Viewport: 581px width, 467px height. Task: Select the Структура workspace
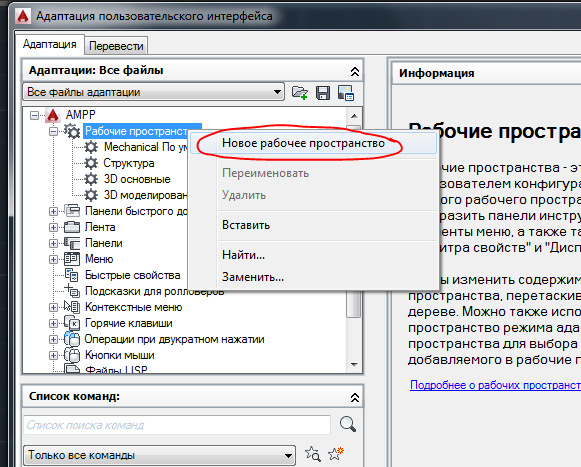click(129, 163)
